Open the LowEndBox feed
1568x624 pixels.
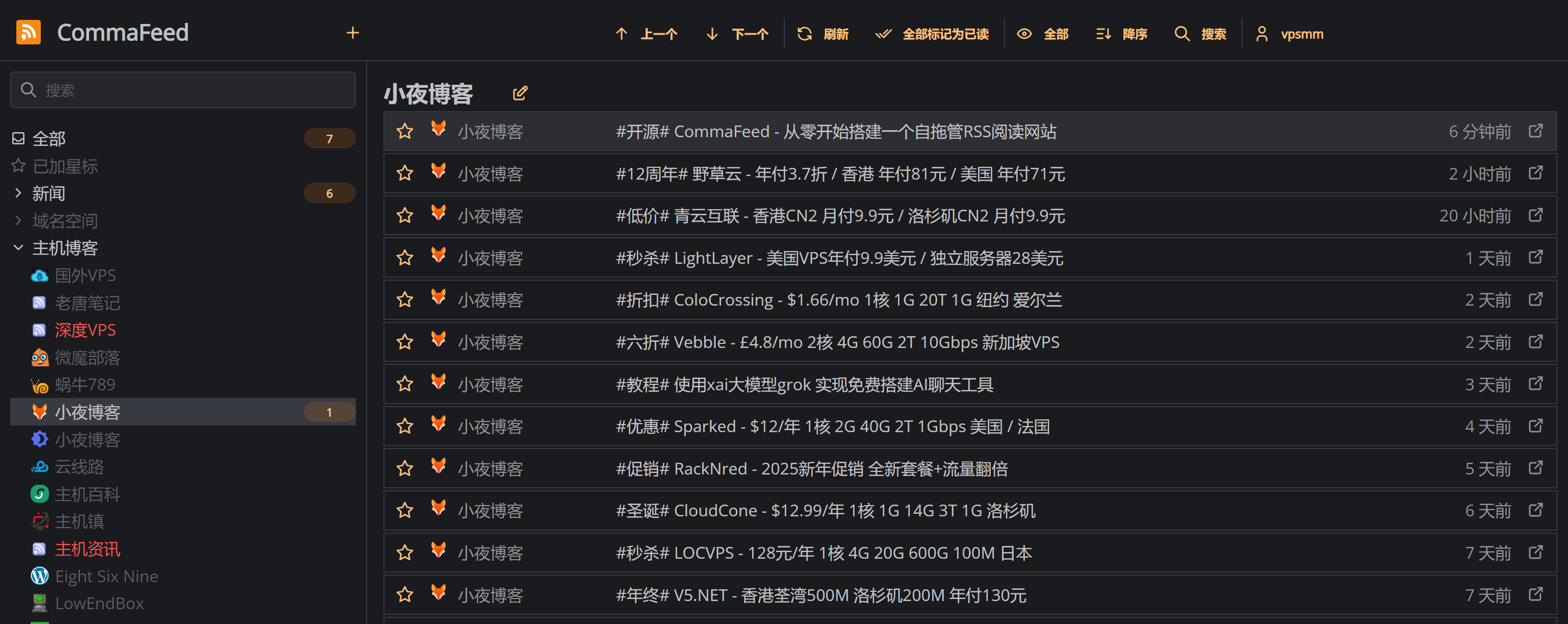[x=183, y=603]
